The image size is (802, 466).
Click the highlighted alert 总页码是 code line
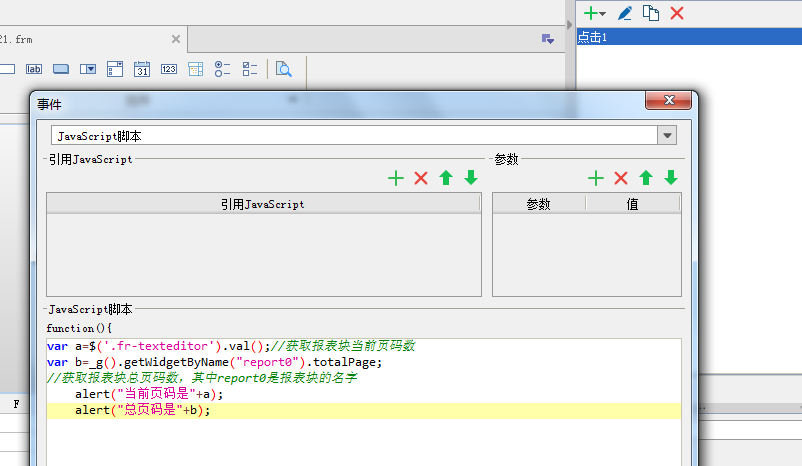coord(364,410)
